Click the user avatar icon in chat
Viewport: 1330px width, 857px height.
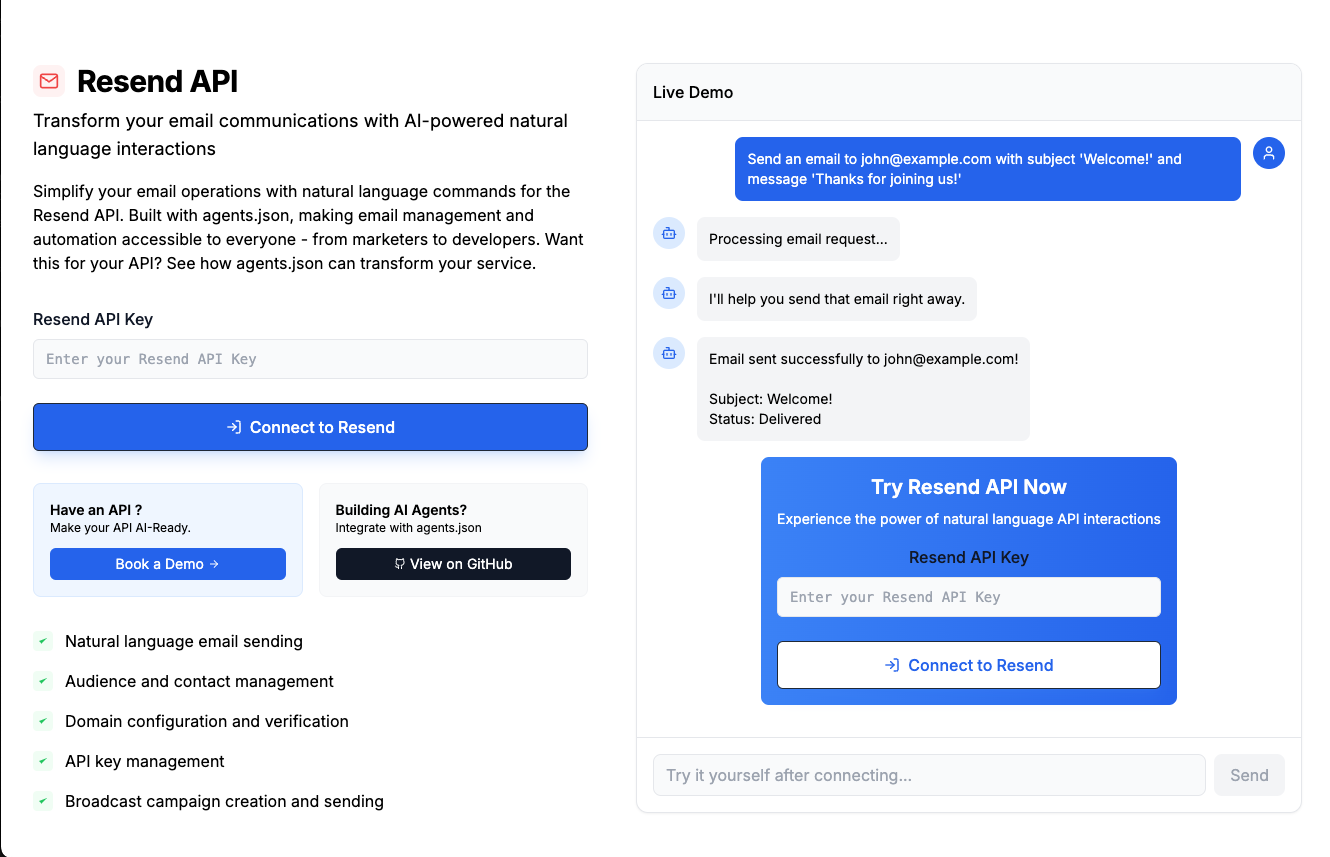click(1268, 153)
